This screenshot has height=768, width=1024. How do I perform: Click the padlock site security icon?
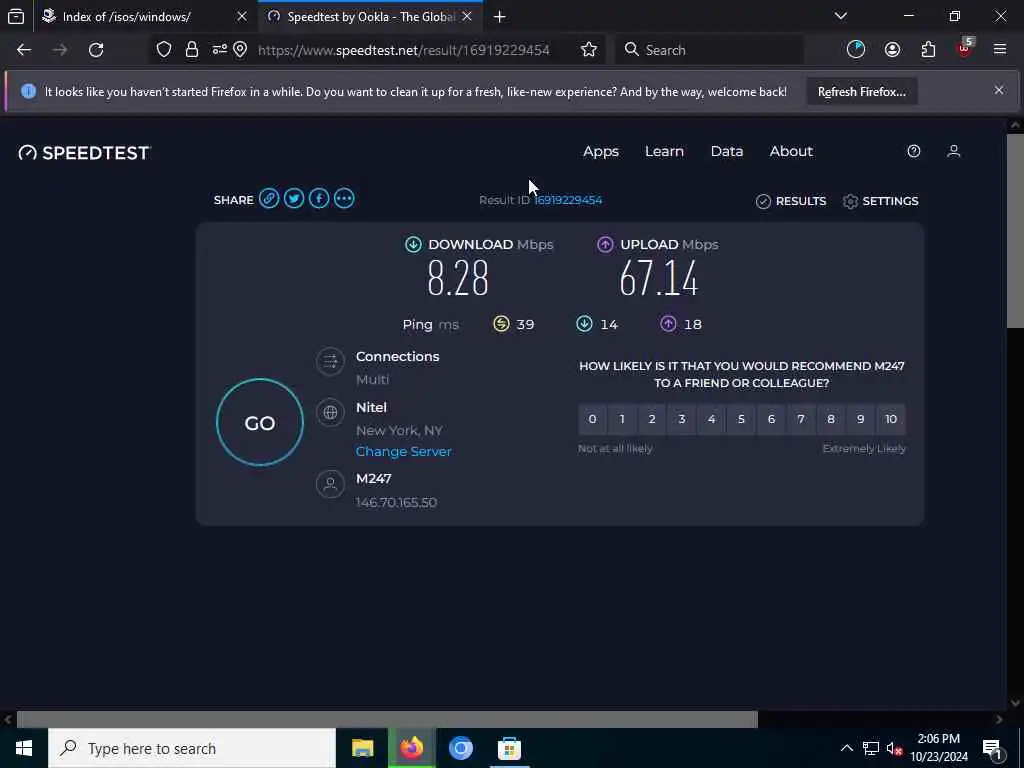pyautogui.click(x=191, y=50)
